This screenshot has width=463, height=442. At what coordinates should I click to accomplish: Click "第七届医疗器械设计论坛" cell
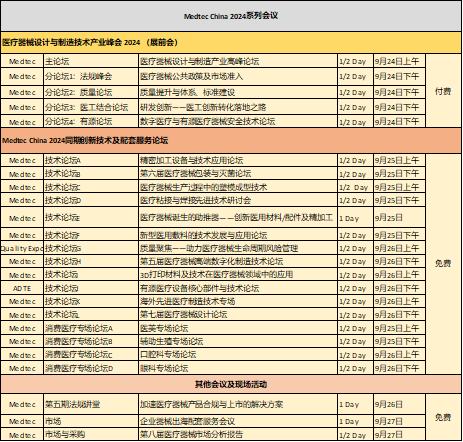(x=238, y=315)
